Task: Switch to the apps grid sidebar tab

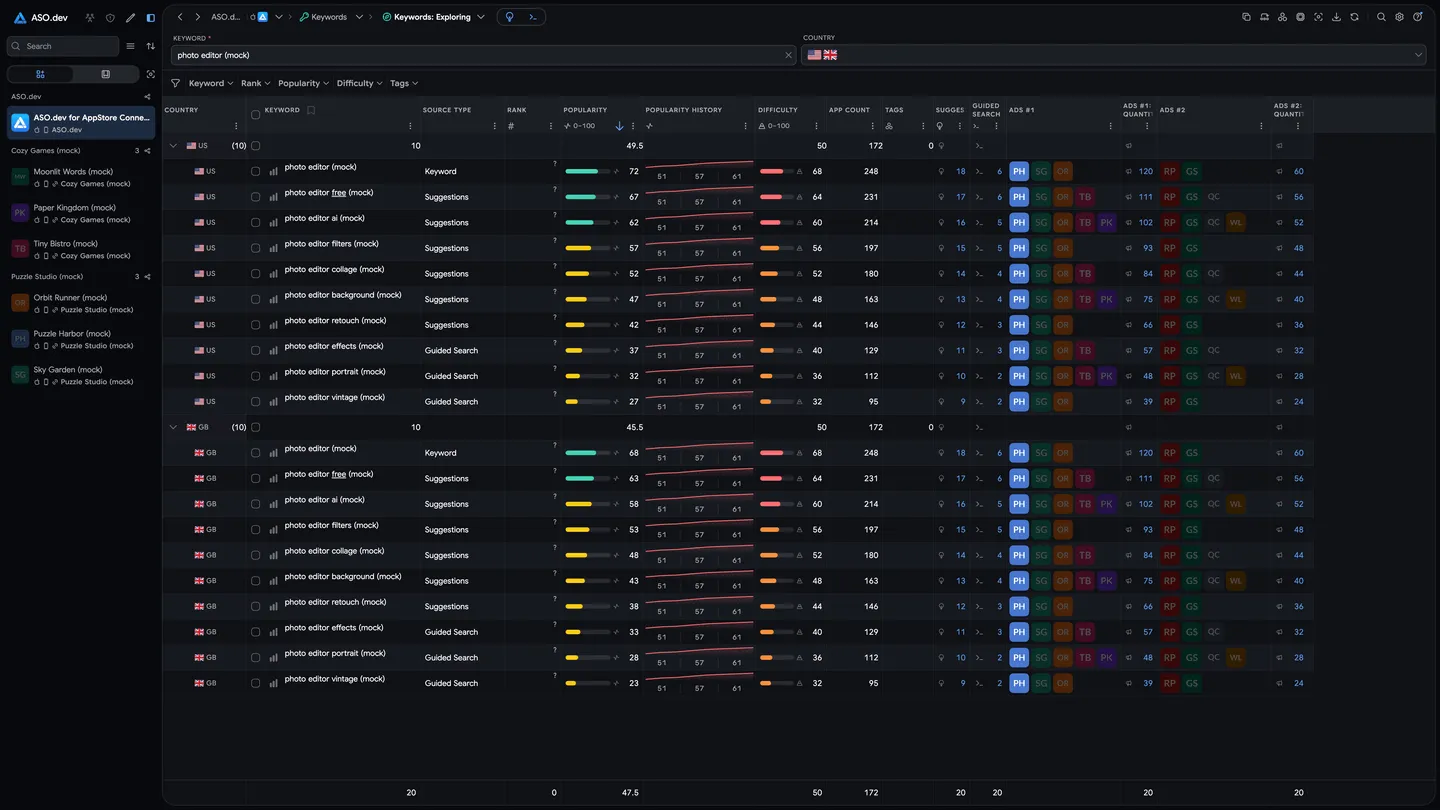Action: (40, 74)
